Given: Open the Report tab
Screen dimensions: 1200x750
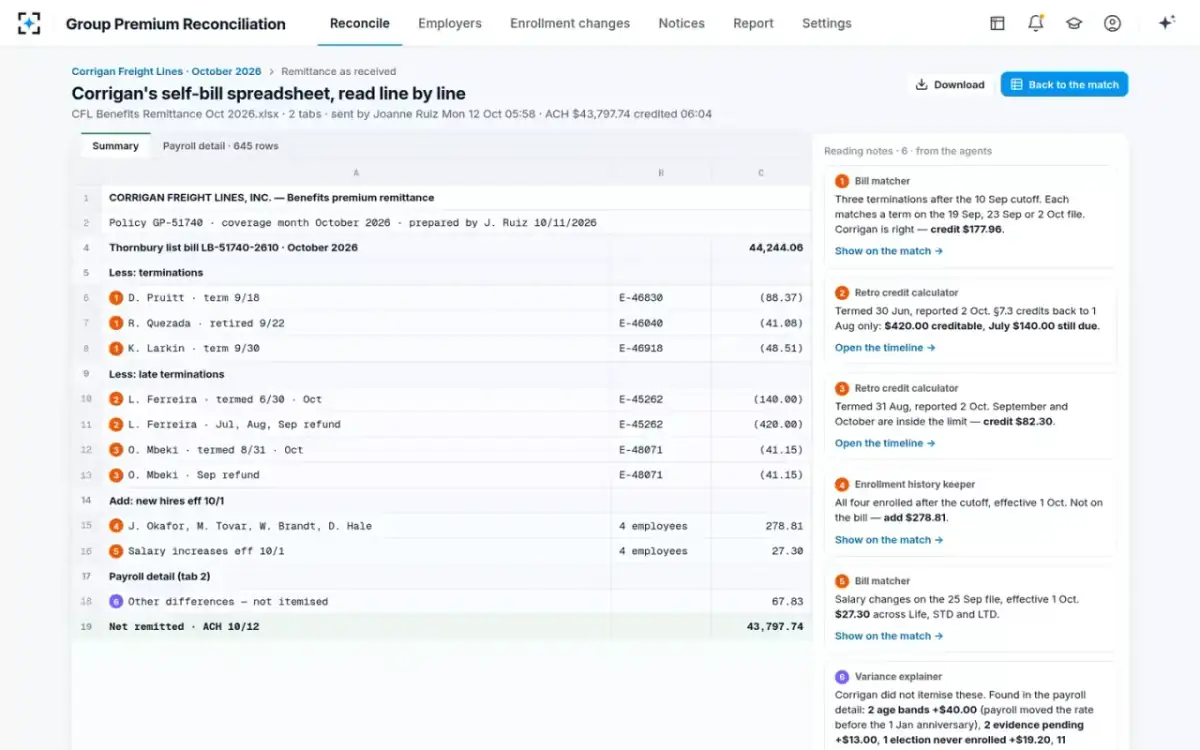Looking at the screenshot, I should tap(753, 23).
